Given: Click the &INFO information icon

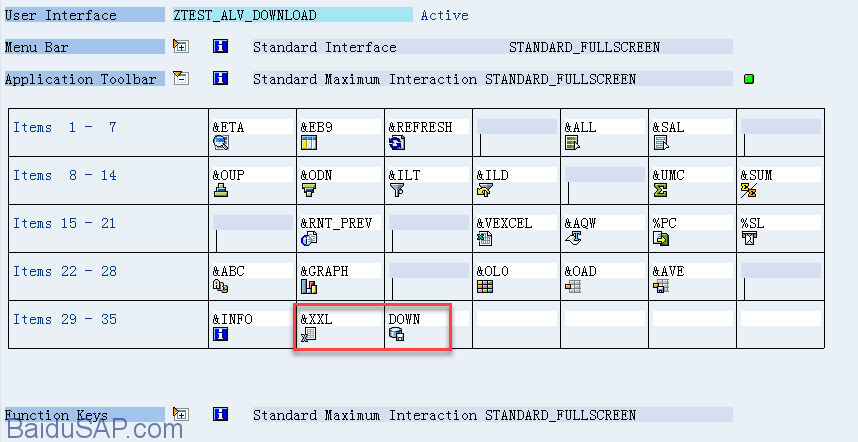Looking at the screenshot, I should pos(221,335).
